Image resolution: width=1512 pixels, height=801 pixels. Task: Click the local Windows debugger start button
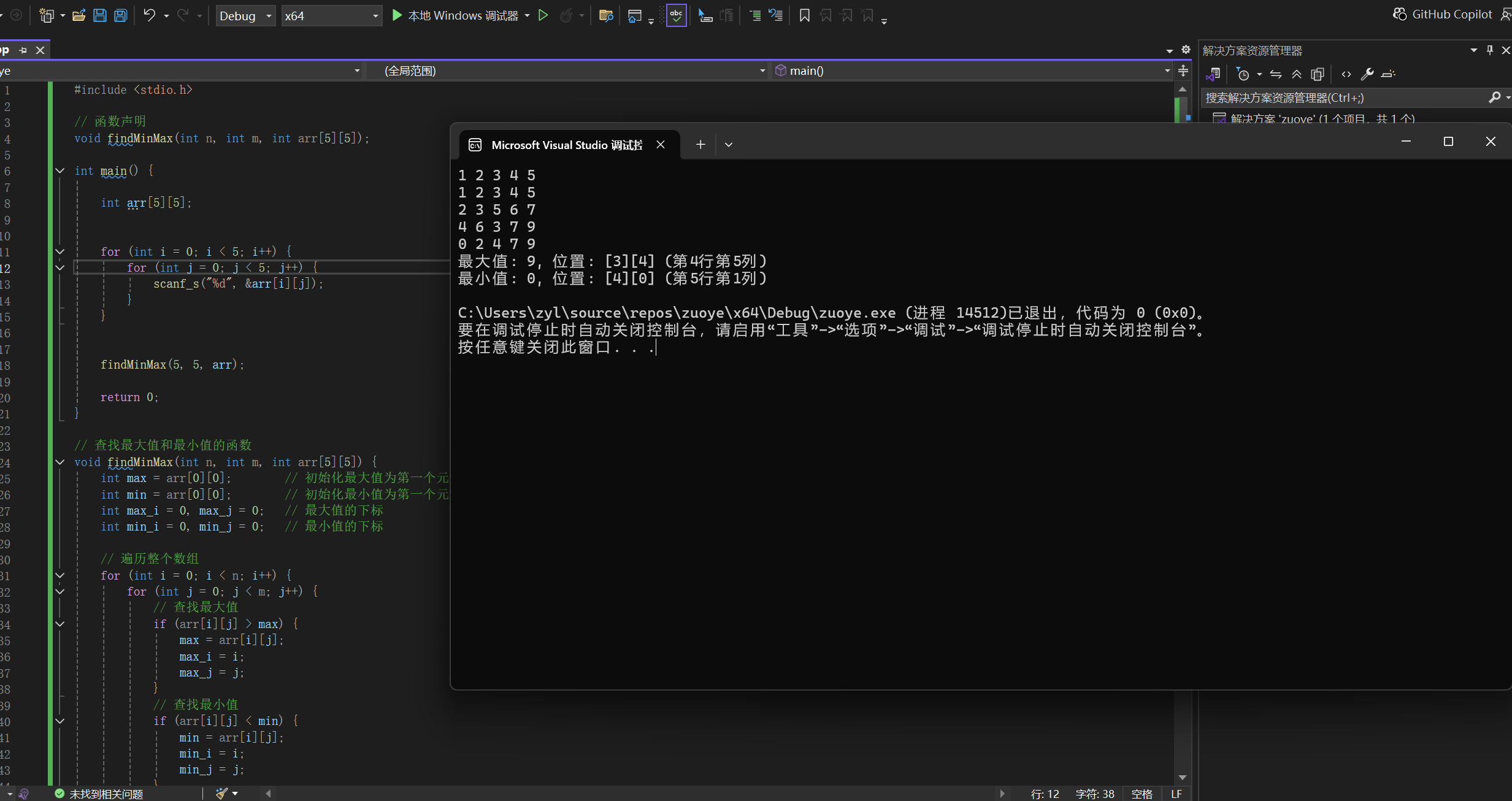pos(455,15)
